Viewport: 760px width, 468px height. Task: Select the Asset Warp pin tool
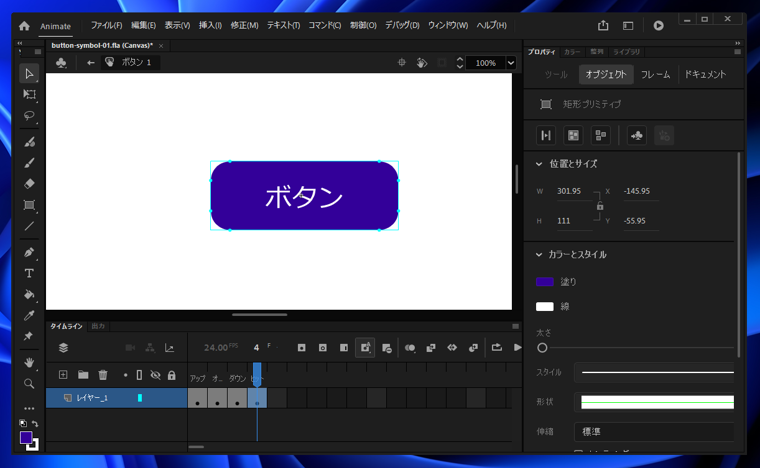29,336
